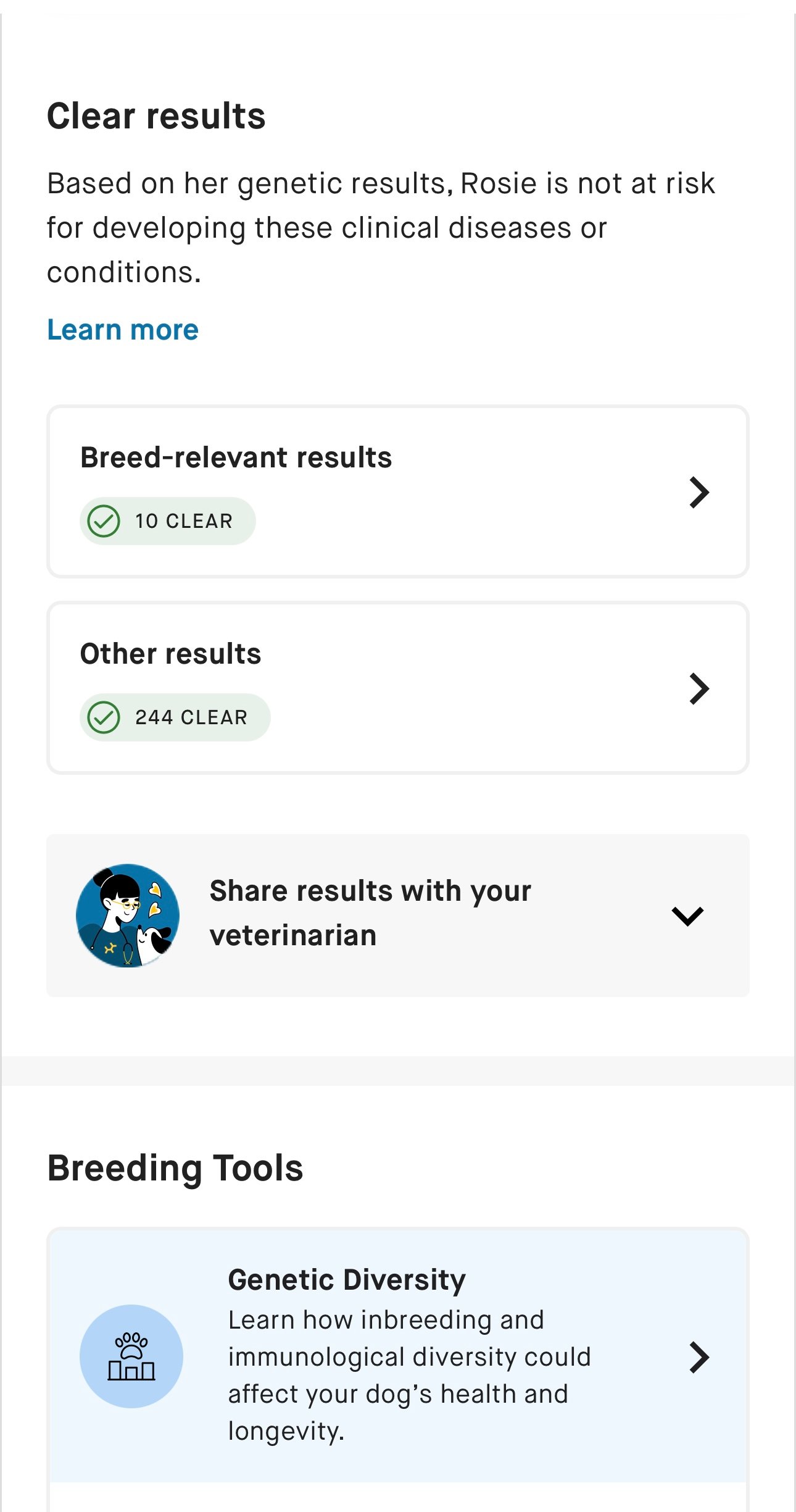The image size is (796, 1512).
Task: Tap the Genetic Diversity title
Action: (347, 1280)
